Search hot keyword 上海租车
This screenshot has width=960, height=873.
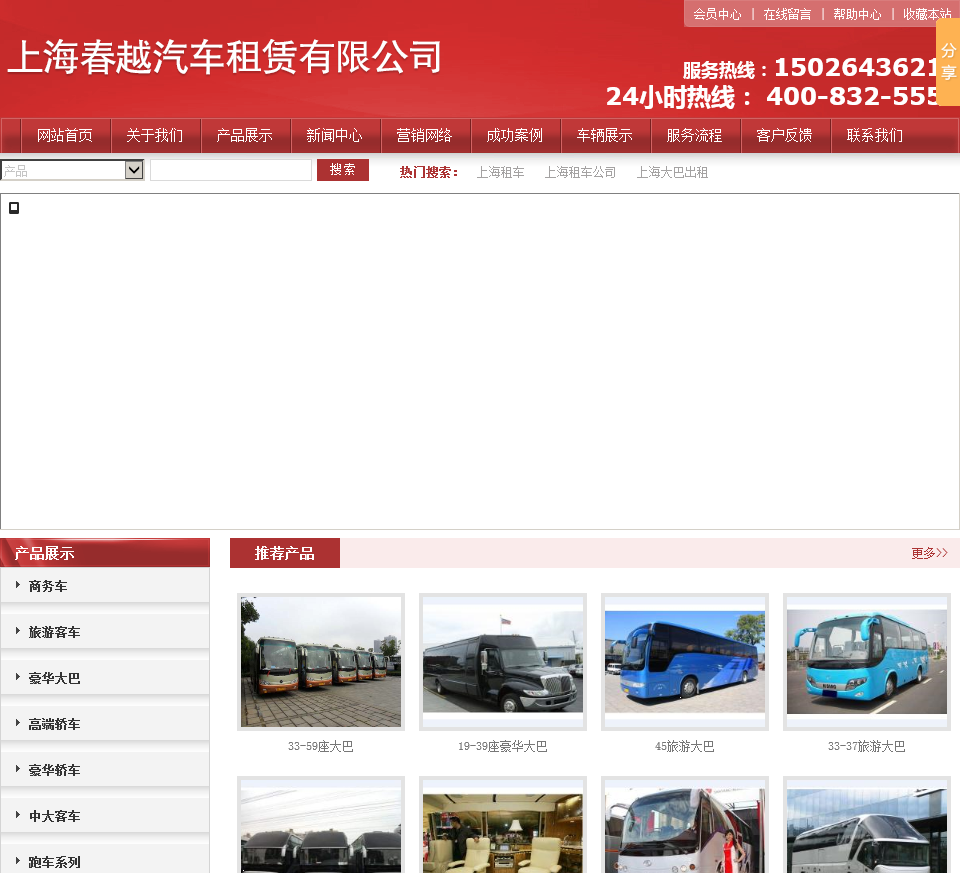500,173
